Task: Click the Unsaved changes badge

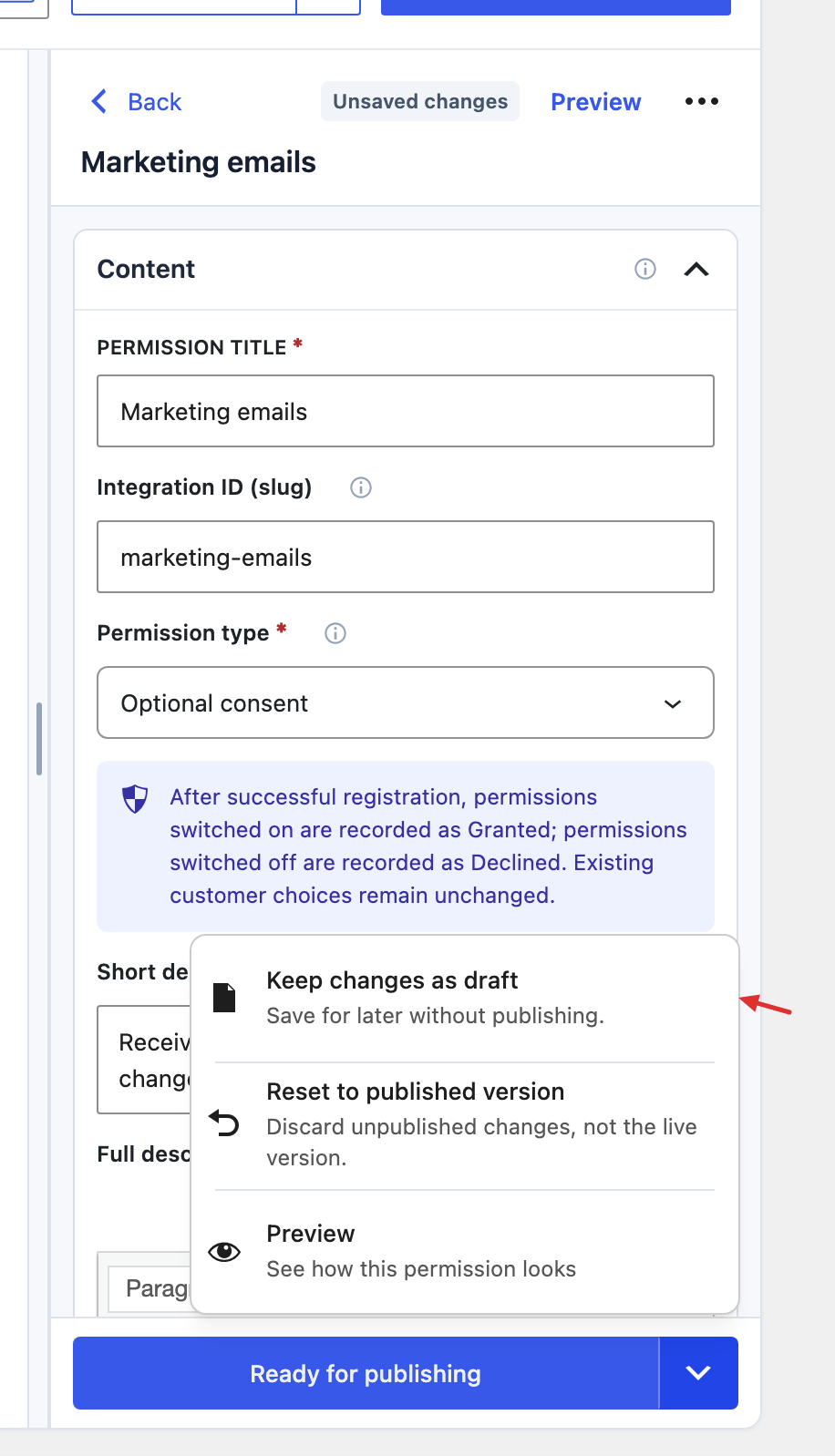Action: [420, 101]
